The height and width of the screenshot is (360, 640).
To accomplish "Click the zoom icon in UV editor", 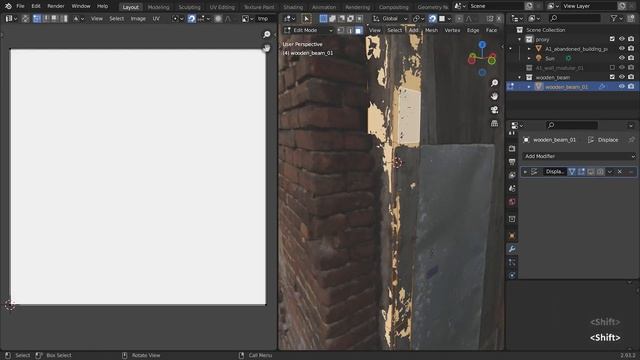I will (x=267, y=34).
